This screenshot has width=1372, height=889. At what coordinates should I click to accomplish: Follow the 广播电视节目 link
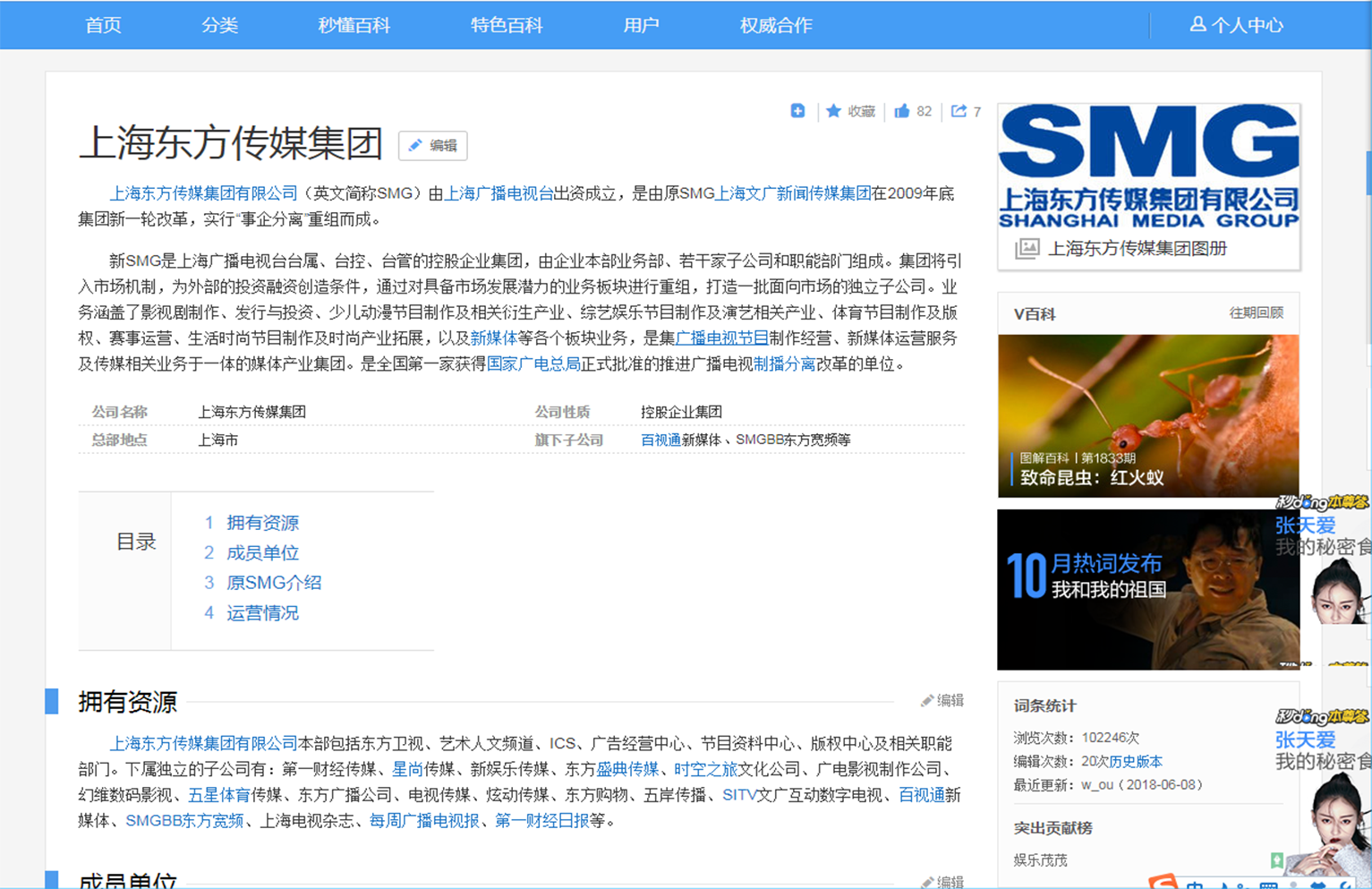click(x=722, y=338)
